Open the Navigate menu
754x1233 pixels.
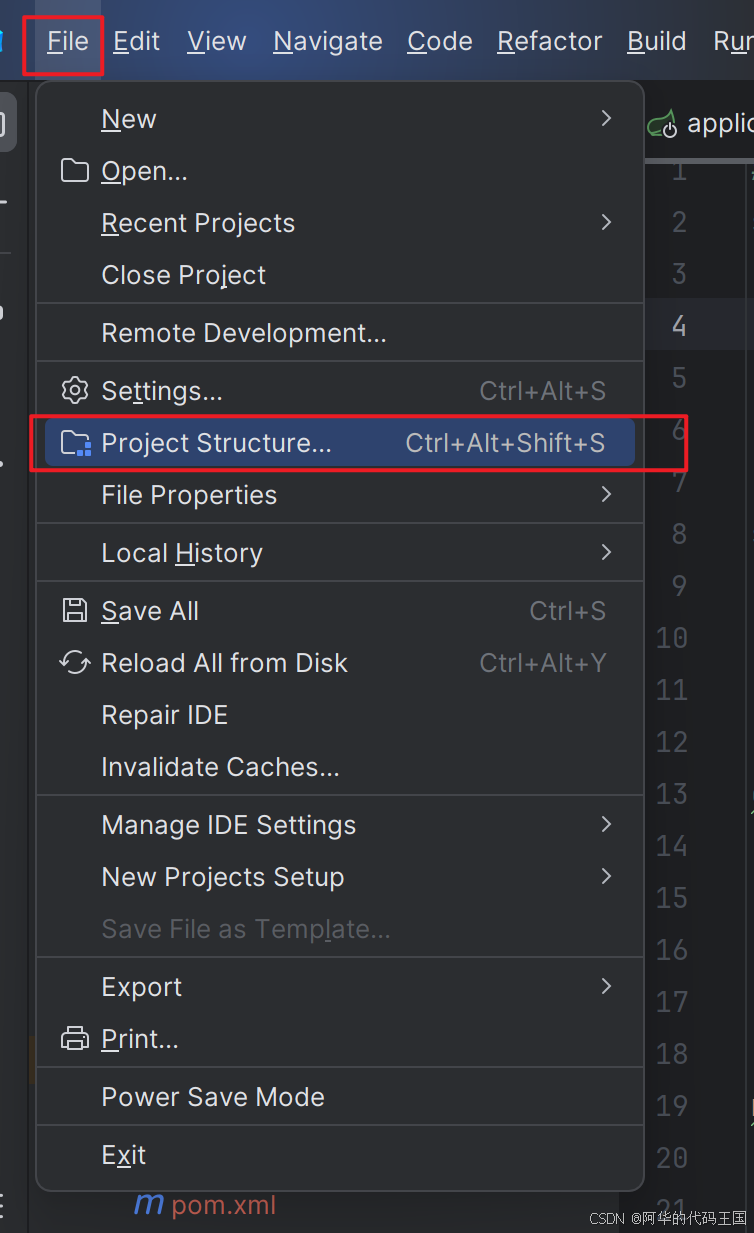(328, 41)
